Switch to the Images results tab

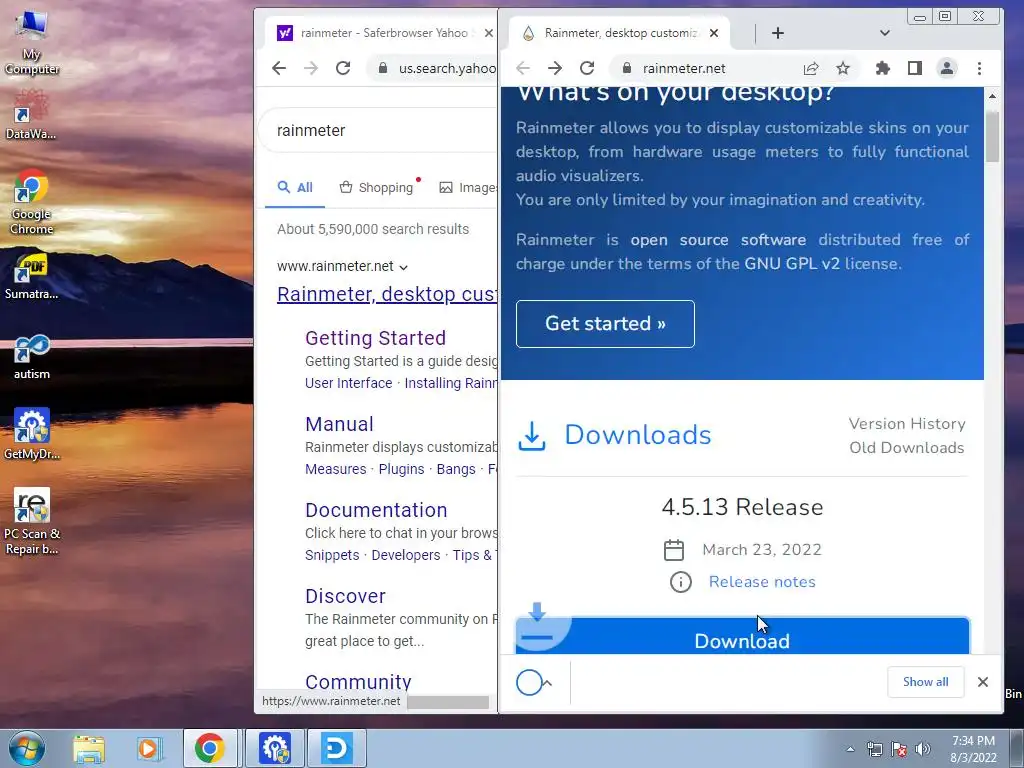point(468,187)
